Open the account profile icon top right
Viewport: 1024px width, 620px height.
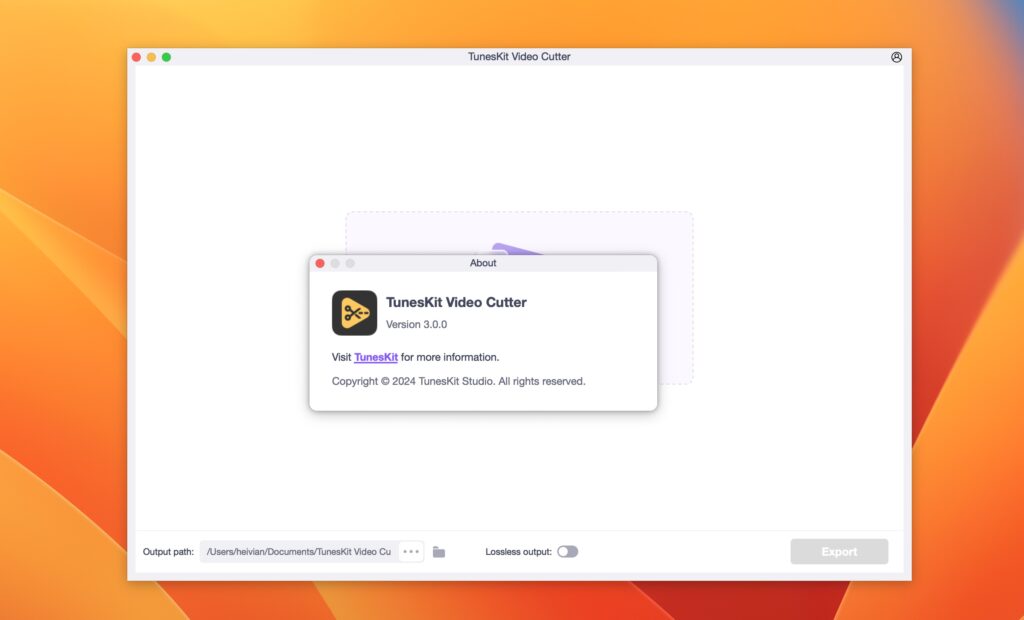point(896,57)
